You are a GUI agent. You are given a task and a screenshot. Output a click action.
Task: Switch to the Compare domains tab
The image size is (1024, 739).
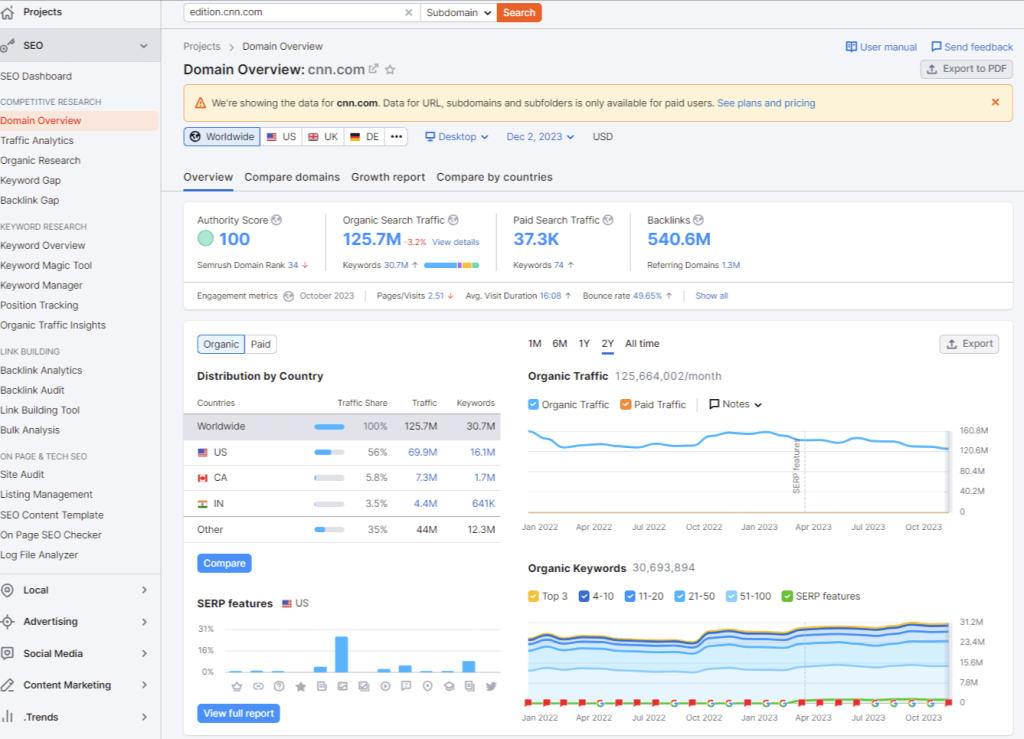pyautogui.click(x=292, y=177)
